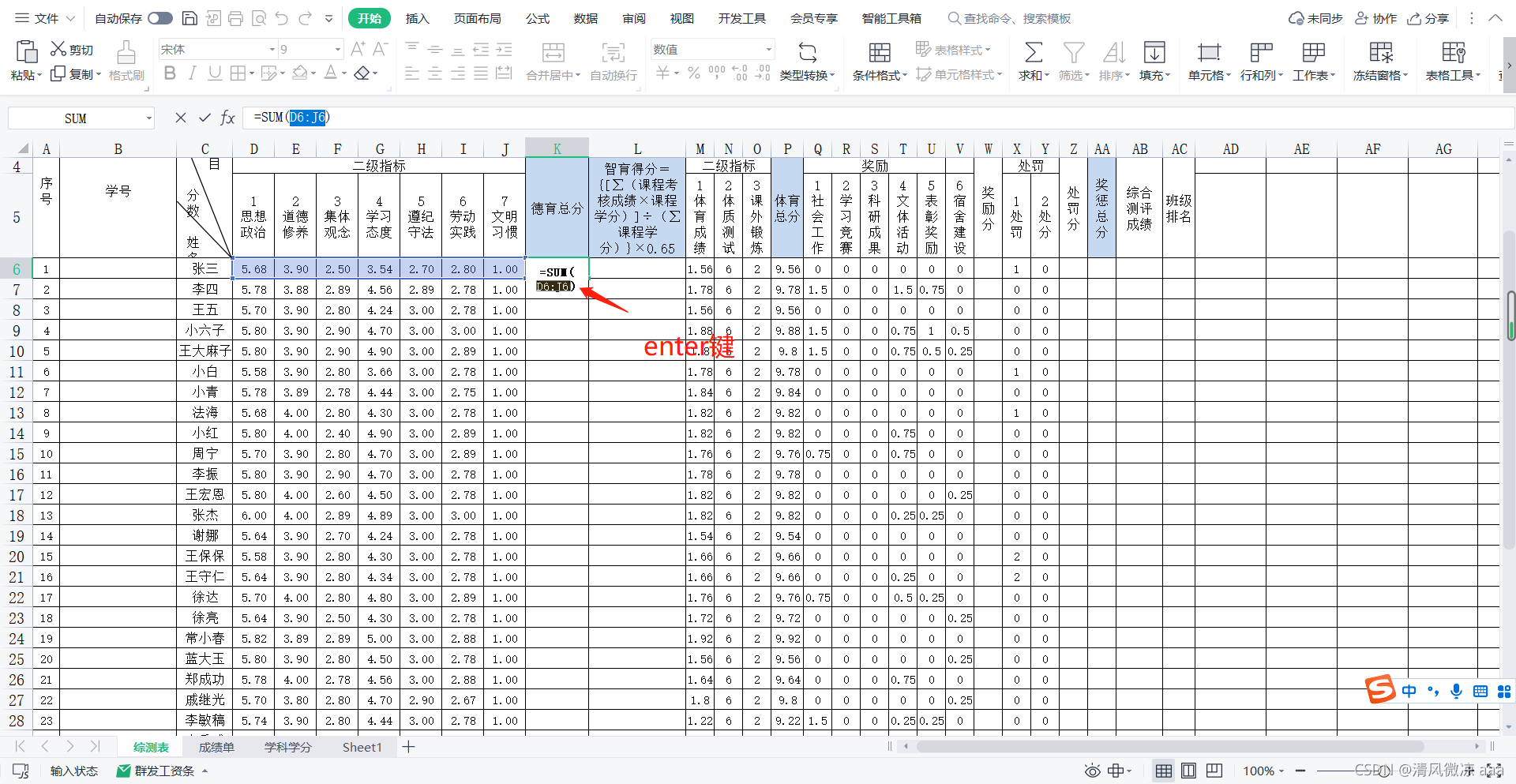
Task: Click the vertical scrollbar thumb
Action: [1510, 315]
